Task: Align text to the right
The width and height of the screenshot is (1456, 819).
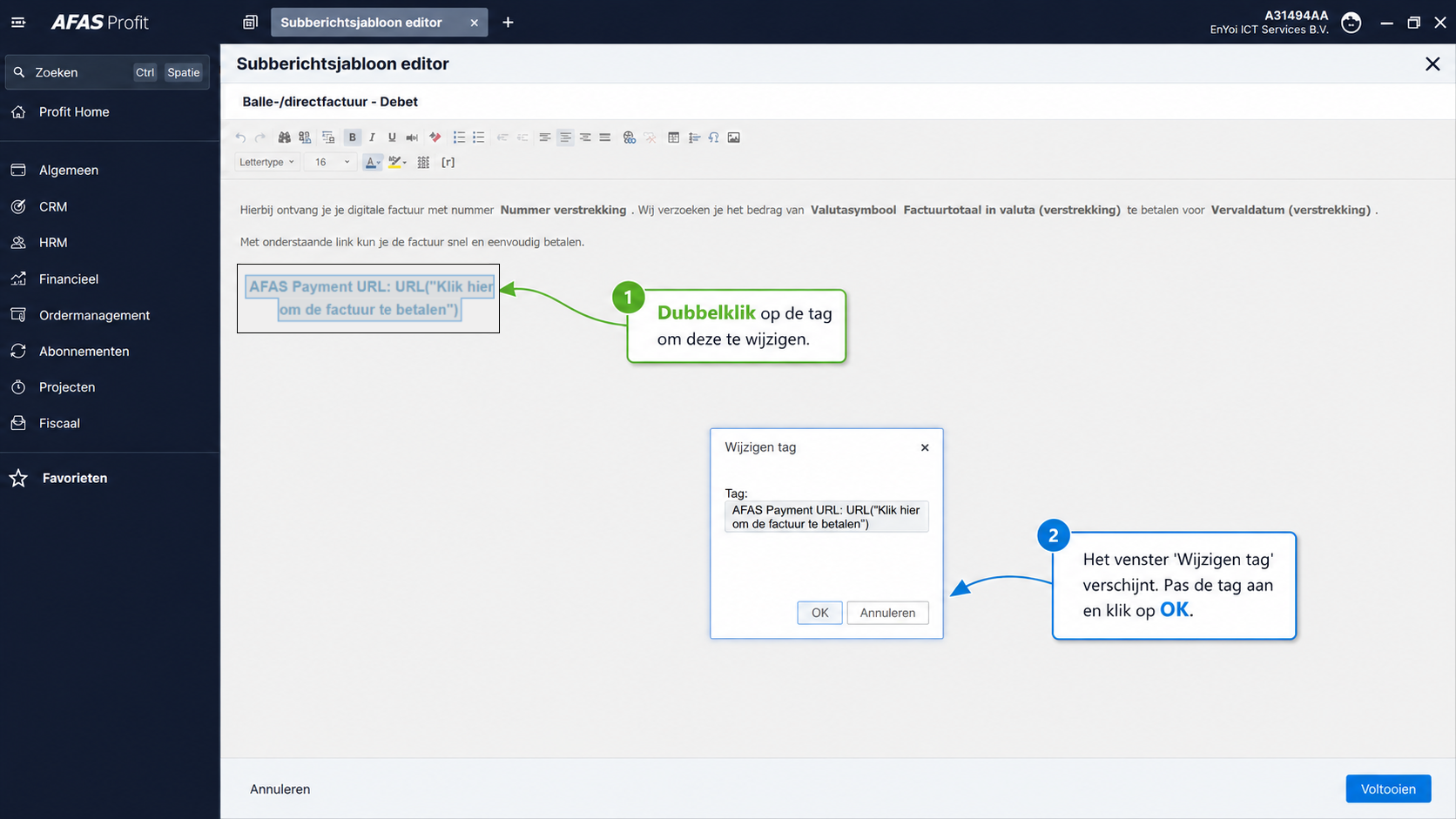Action: [585, 138]
